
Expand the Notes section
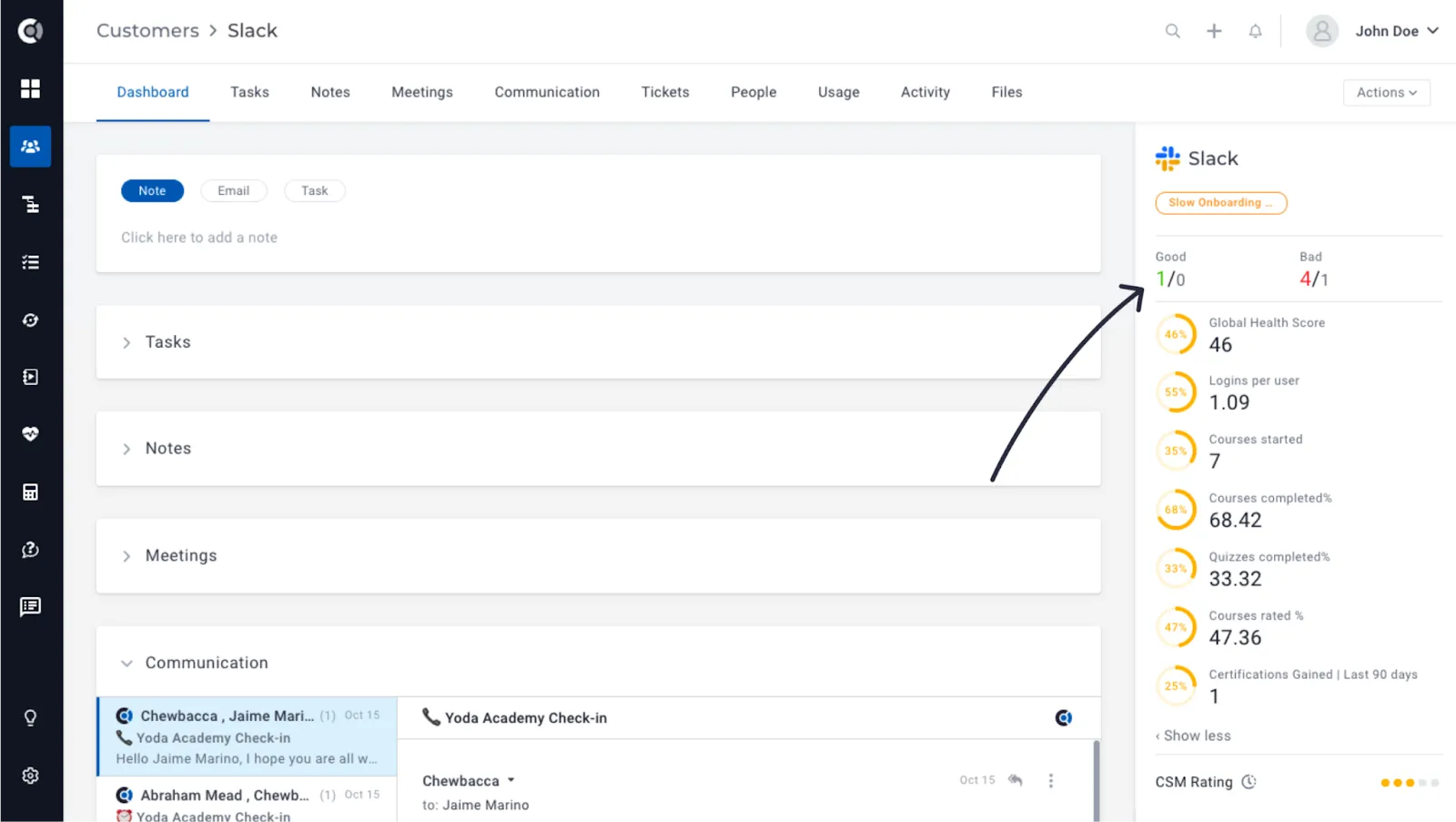(126, 449)
